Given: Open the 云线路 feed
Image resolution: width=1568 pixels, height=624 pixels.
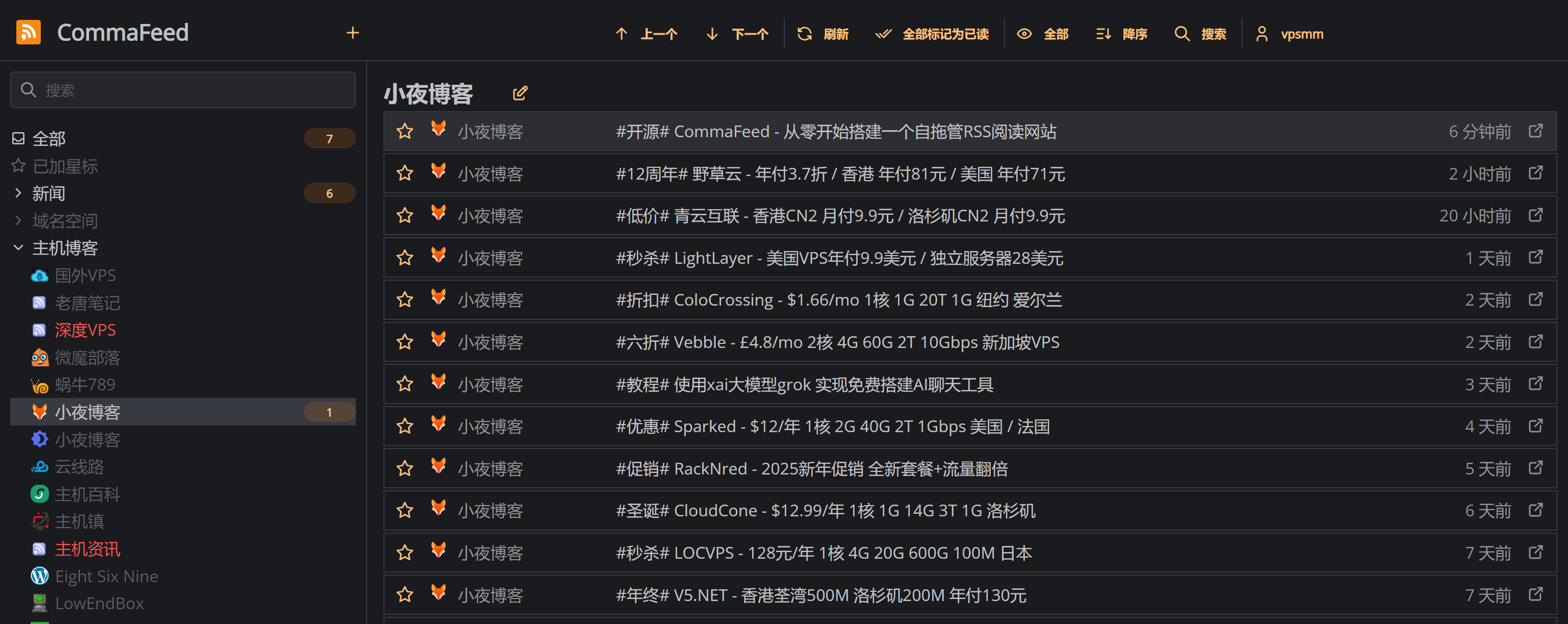Looking at the screenshot, I should coord(183,467).
